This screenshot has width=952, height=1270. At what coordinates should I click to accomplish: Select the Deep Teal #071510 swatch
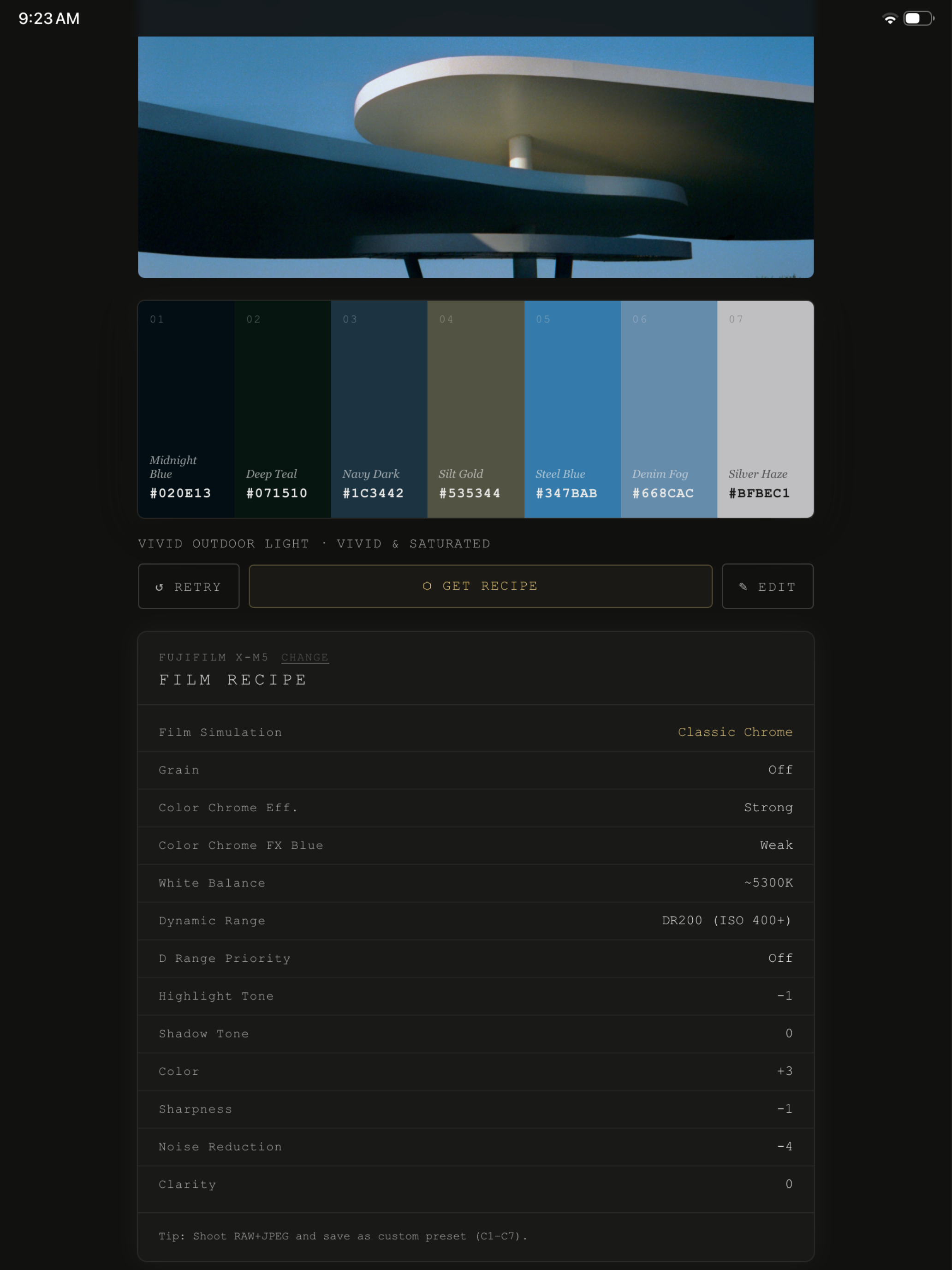pyautogui.click(x=282, y=409)
